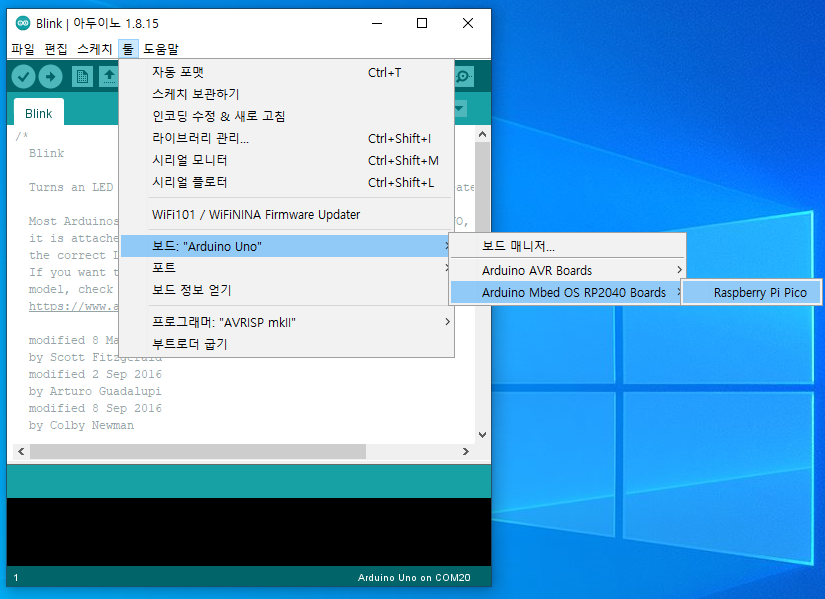Open the tab dropdown arrow at right

(460, 109)
